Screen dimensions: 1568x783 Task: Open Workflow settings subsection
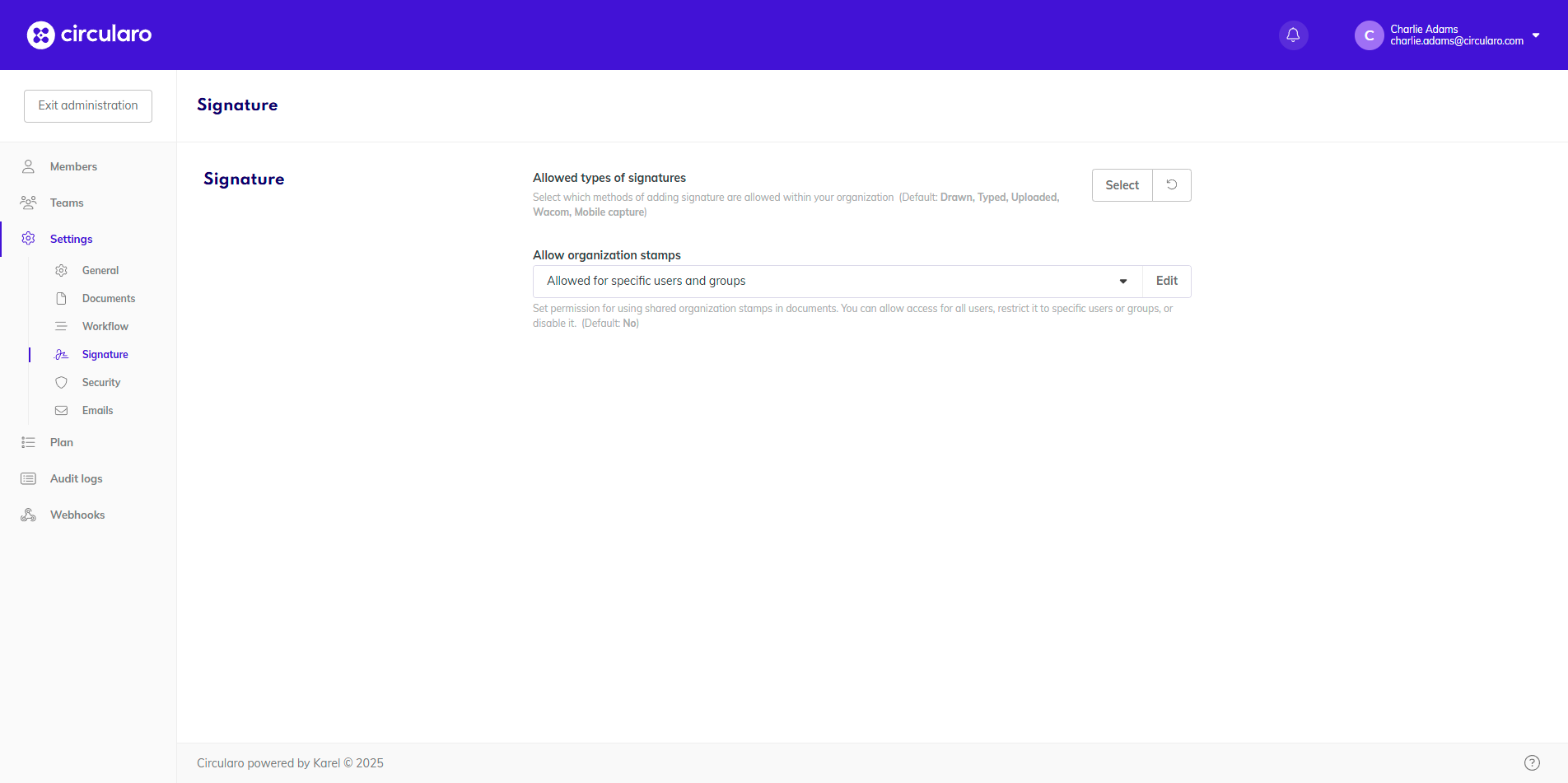pyautogui.click(x=105, y=326)
